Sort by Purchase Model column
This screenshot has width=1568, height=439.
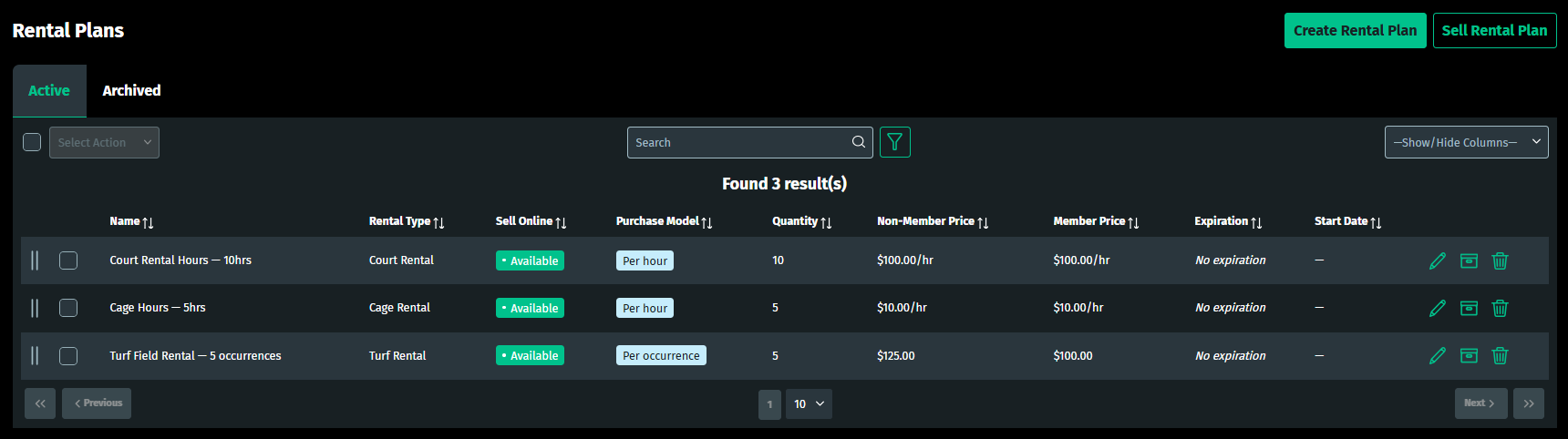707,222
